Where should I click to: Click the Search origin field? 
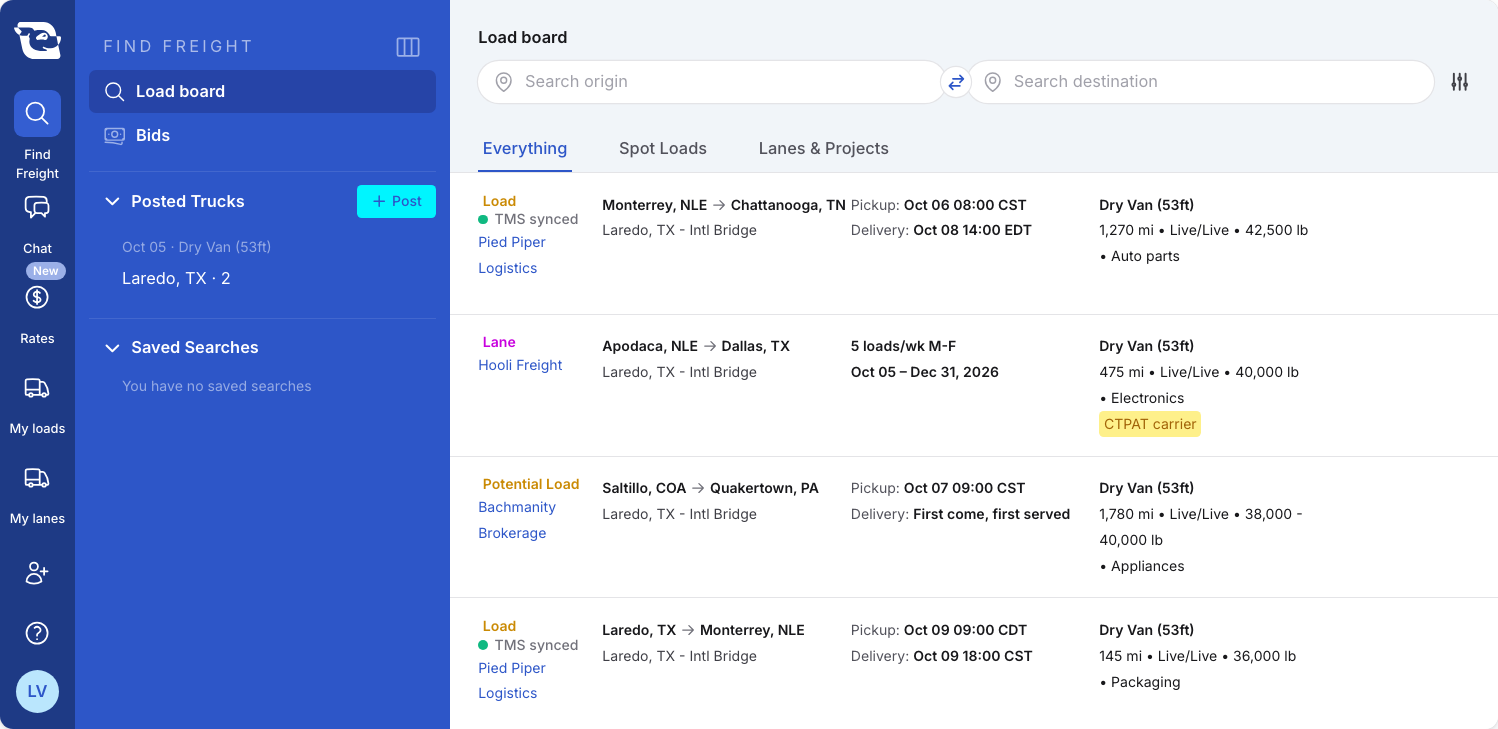711,82
